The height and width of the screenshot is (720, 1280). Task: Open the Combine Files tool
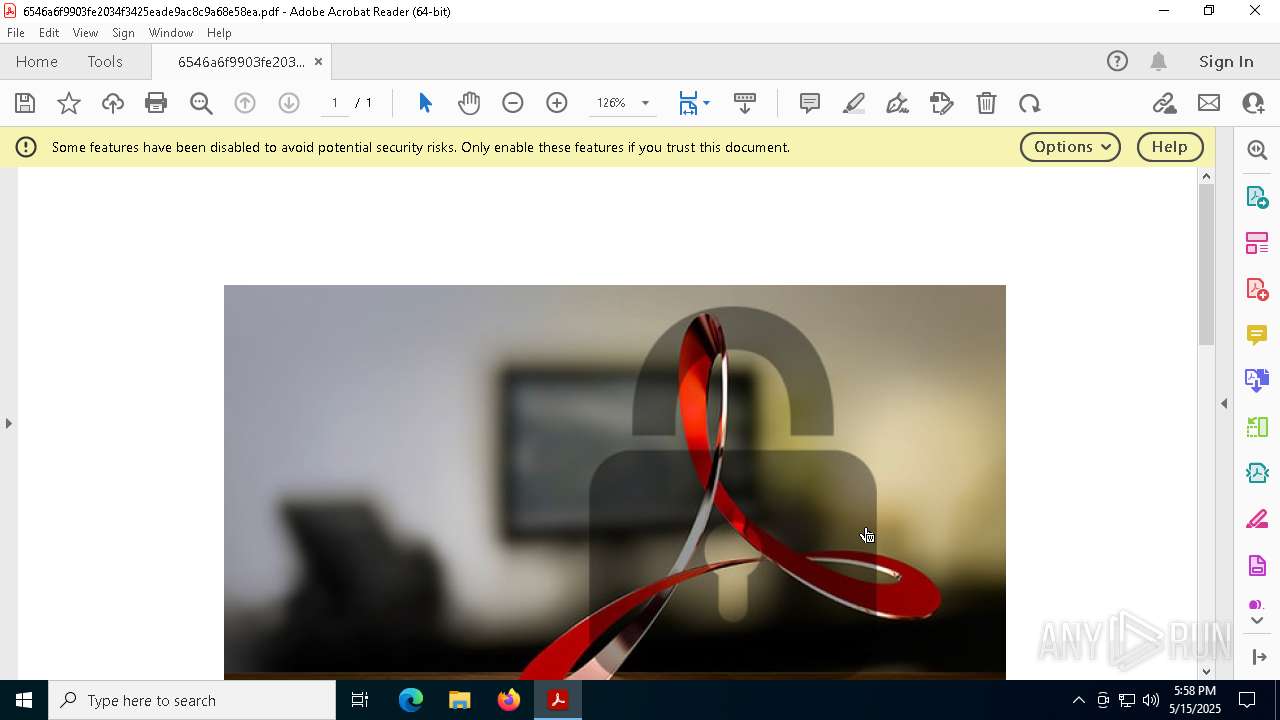coord(1257,381)
